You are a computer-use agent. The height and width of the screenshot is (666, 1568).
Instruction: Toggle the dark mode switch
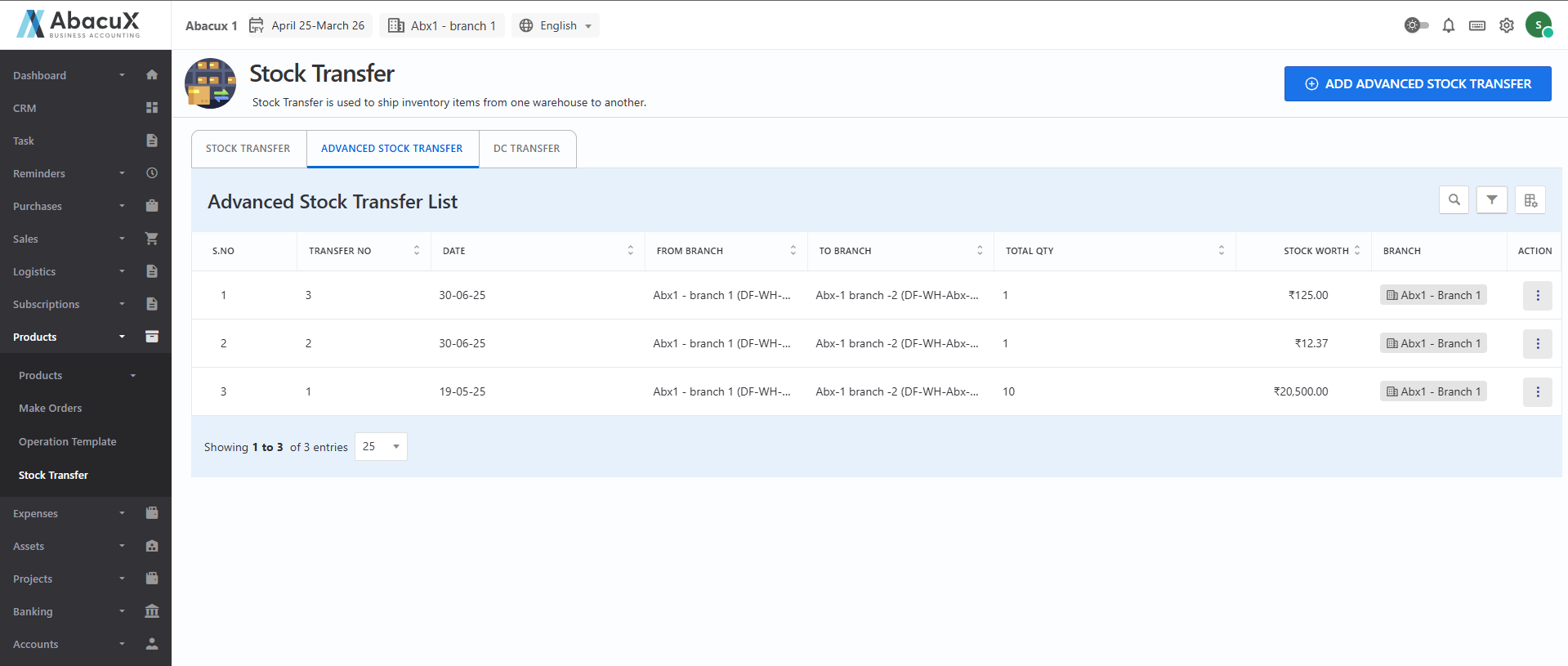1416,25
